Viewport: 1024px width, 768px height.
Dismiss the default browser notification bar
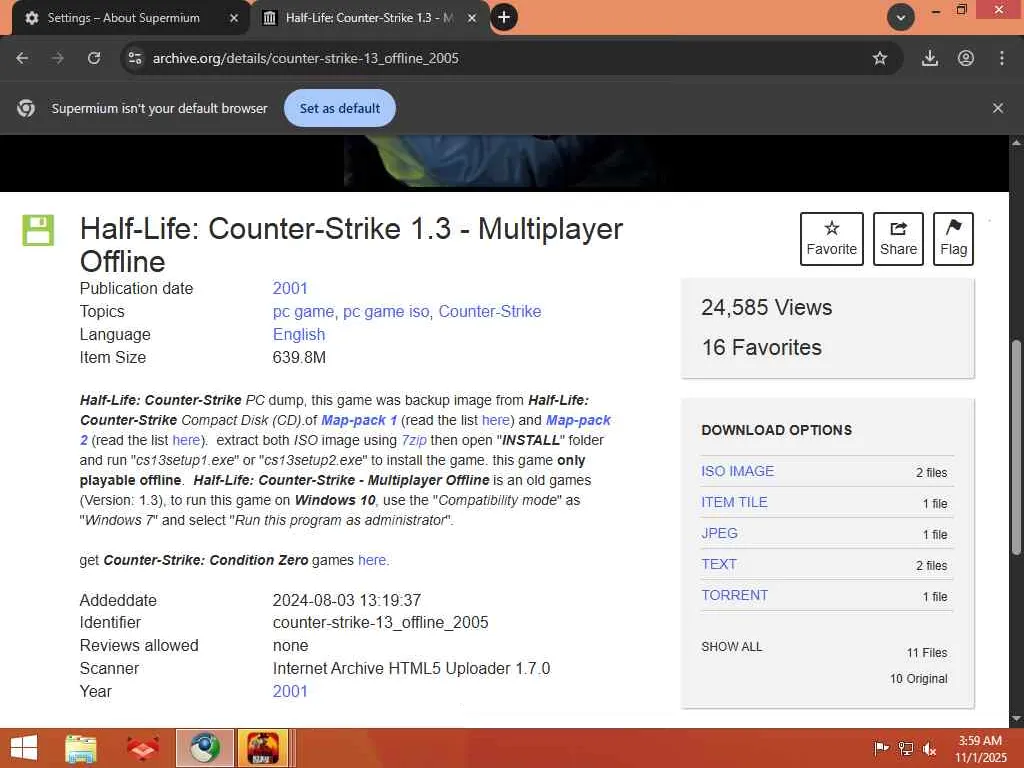click(x=998, y=108)
